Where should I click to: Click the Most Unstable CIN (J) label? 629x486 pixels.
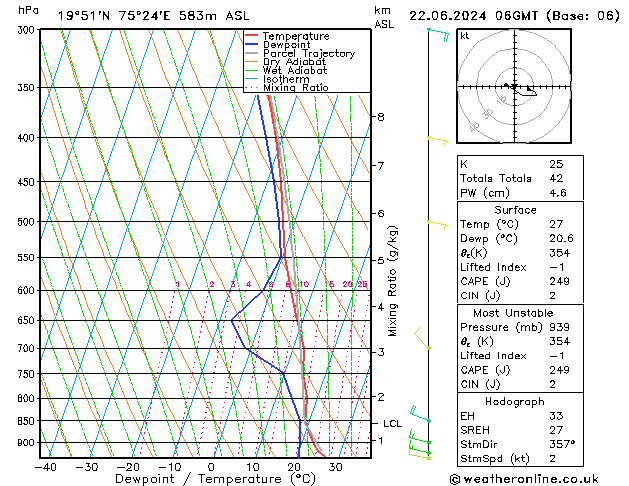(x=480, y=384)
